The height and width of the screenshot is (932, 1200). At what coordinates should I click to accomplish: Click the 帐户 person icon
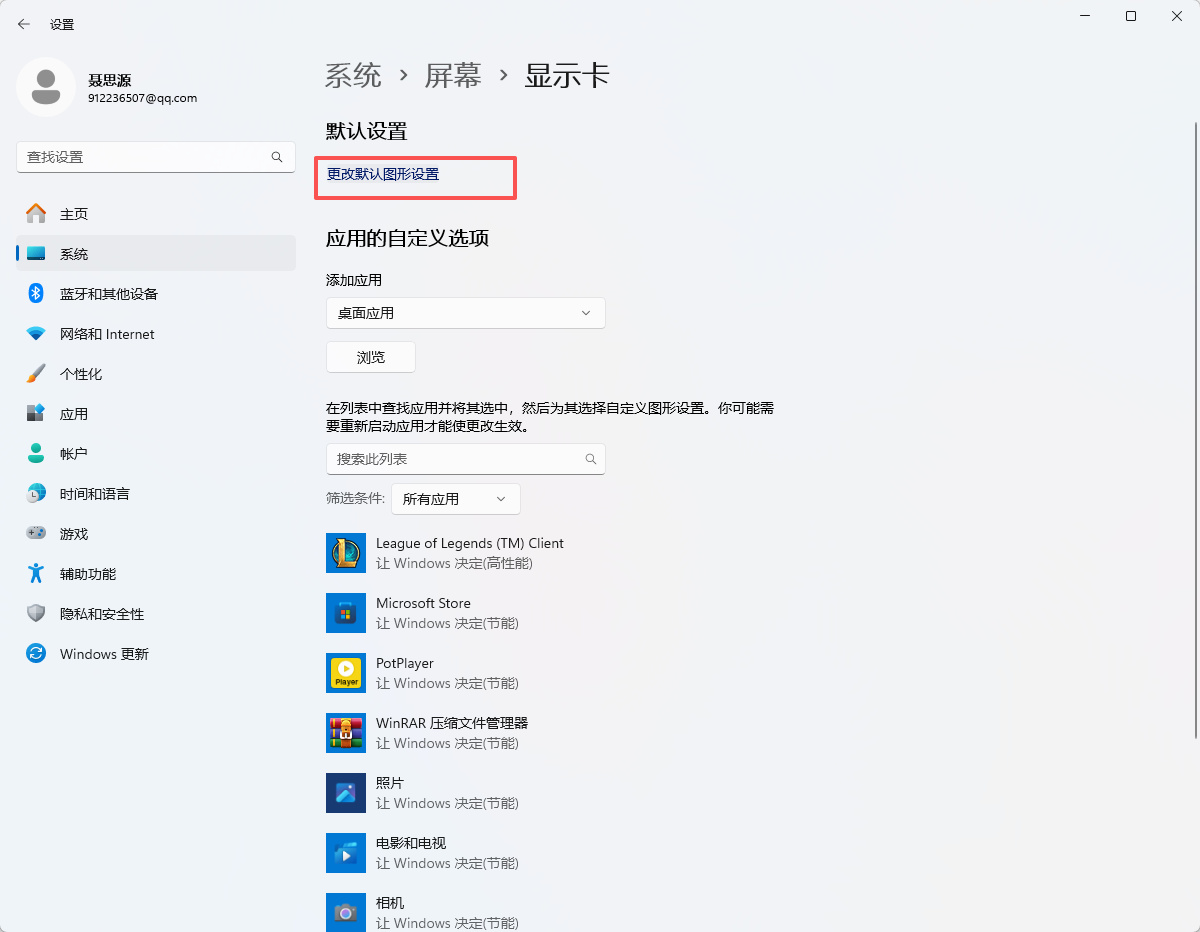(36, 453)
